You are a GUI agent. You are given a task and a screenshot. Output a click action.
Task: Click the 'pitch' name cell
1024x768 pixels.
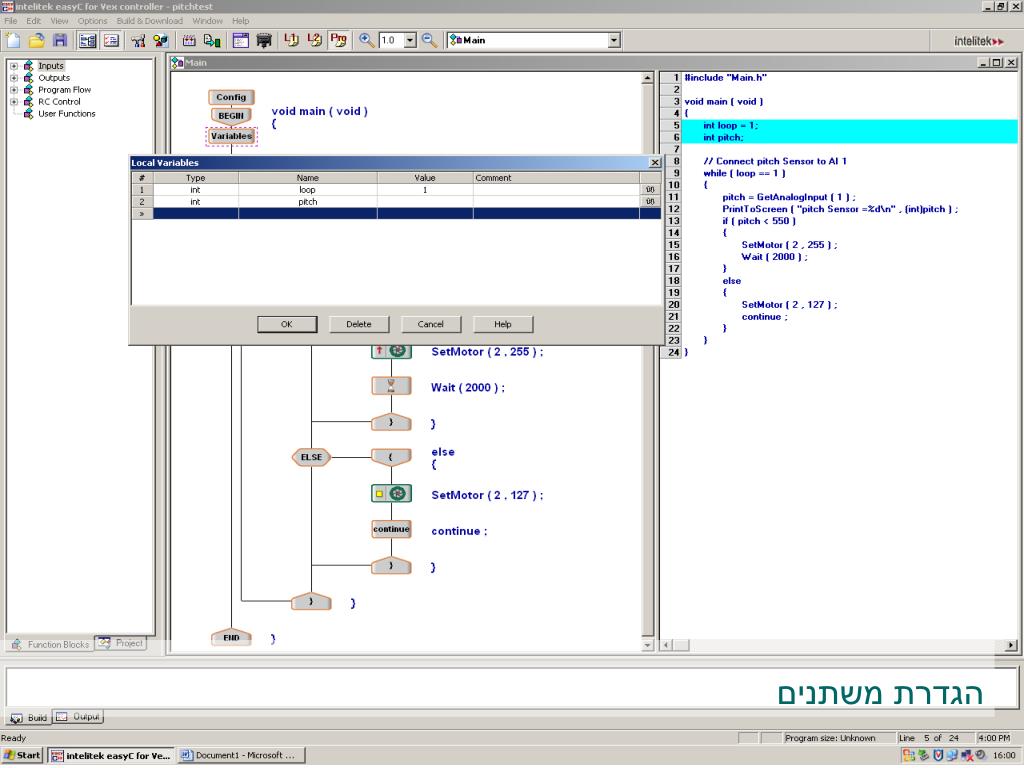pos(308,202)
